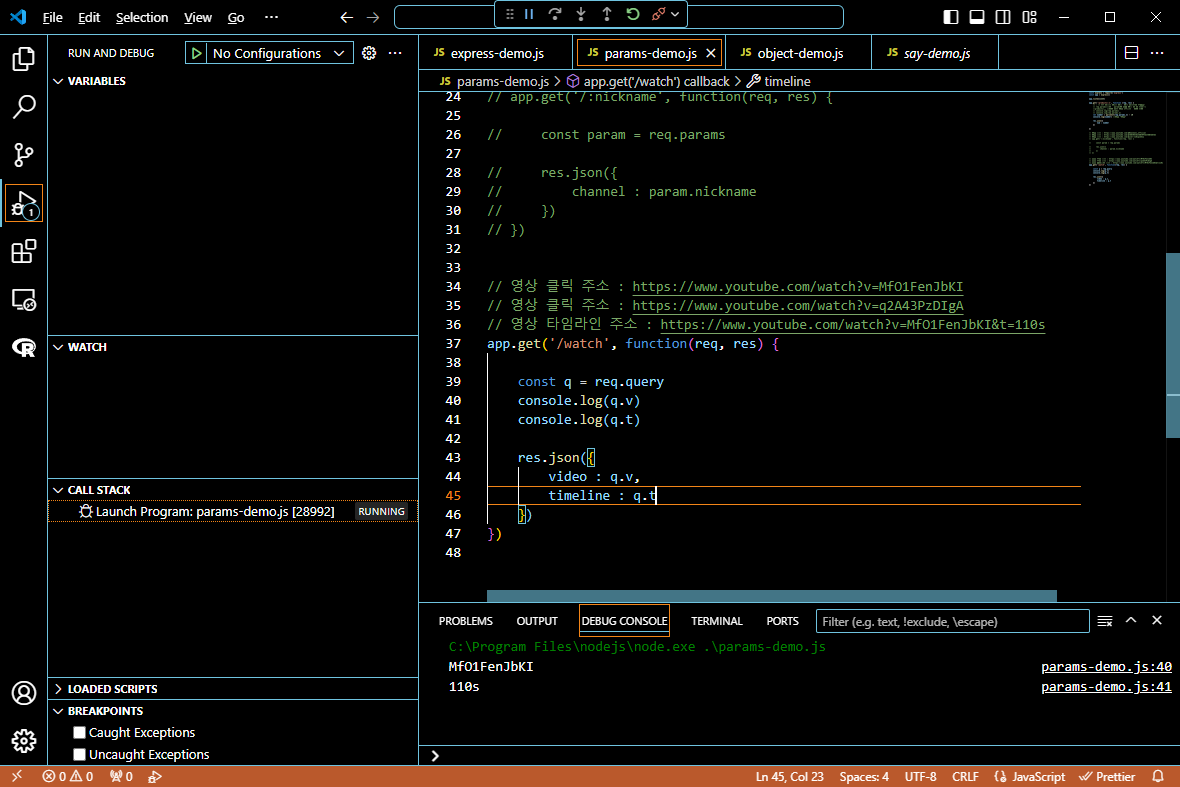The height and width of the screenshot is (787, 1180).
Task: Toggle the bottom panel layout icon
Action: click(x=977, y=17)
